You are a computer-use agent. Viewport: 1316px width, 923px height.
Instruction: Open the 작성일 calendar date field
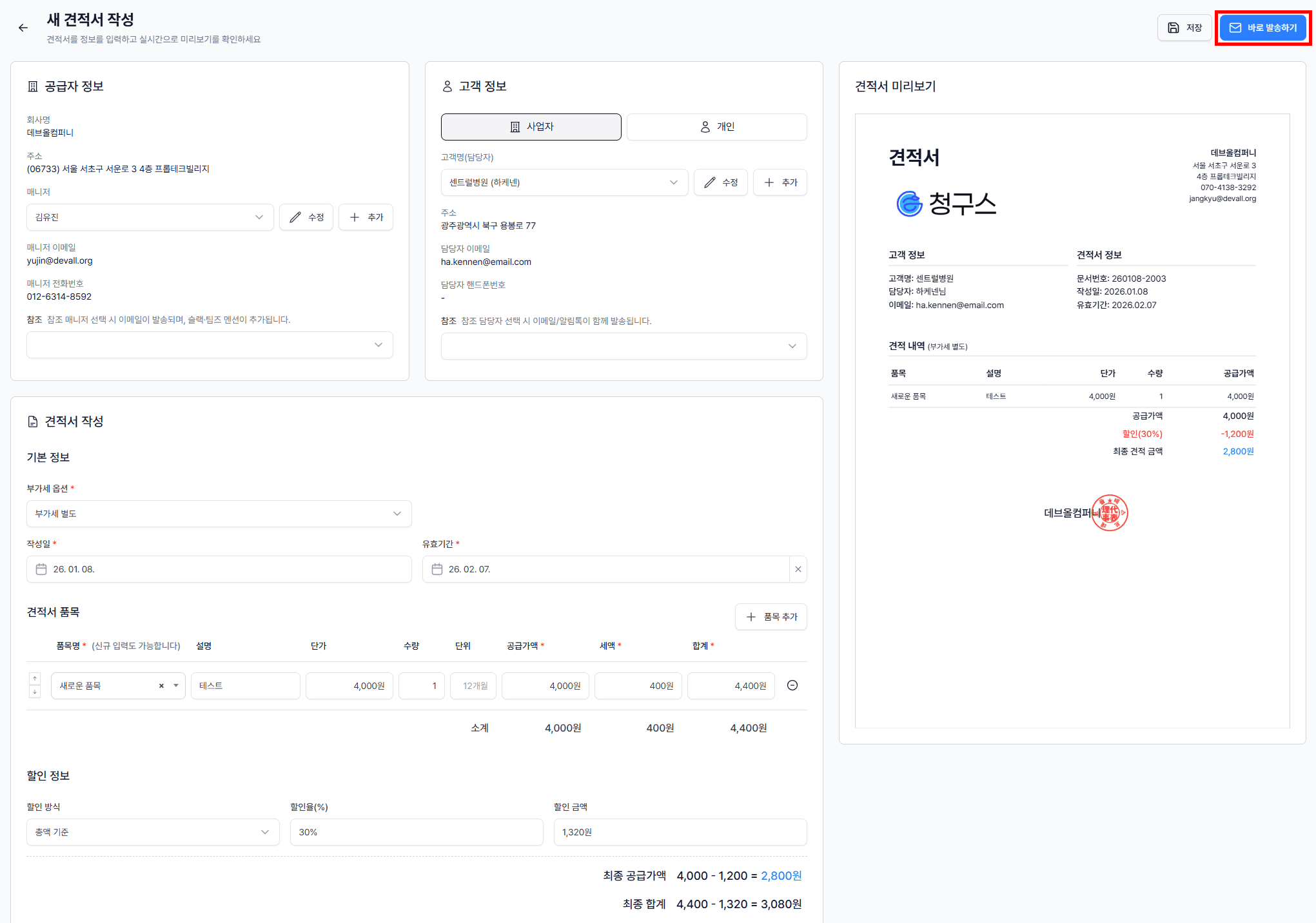(219, 569)
